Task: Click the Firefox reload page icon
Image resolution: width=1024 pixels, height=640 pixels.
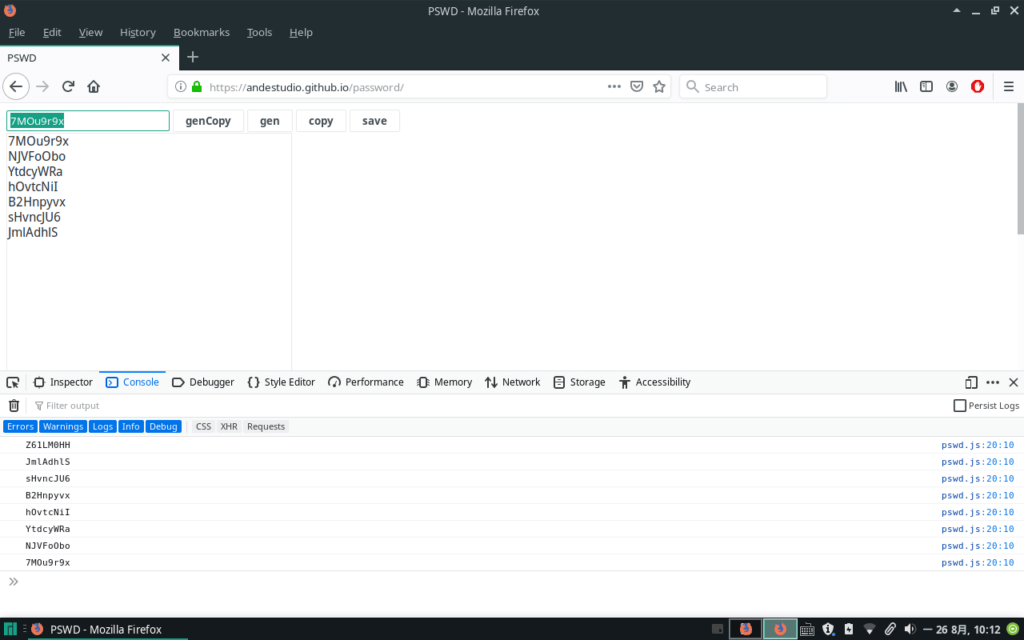Action: (68, 87)
